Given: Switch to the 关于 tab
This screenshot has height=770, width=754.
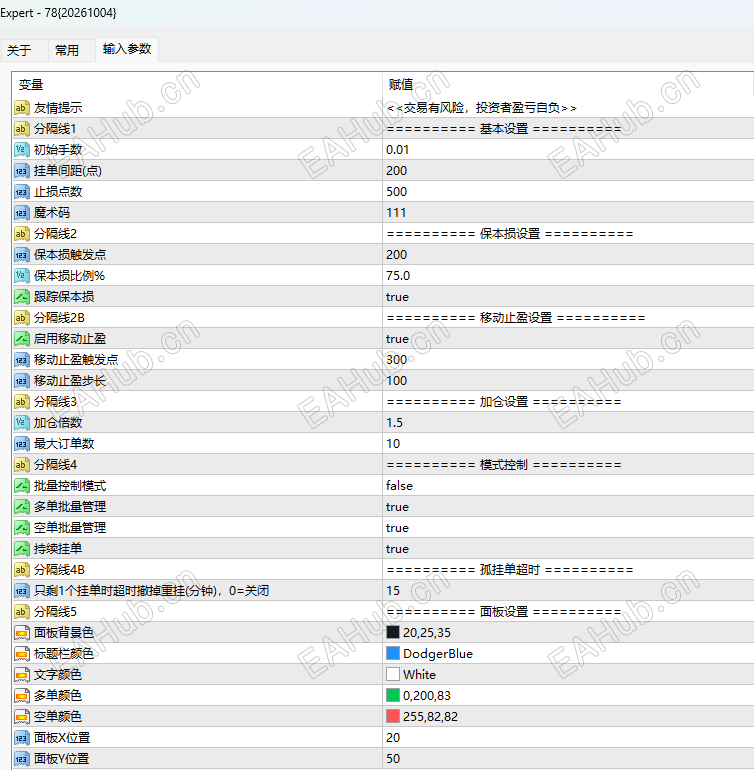Looking at the screenshot, I should click(x=20, y=50).
